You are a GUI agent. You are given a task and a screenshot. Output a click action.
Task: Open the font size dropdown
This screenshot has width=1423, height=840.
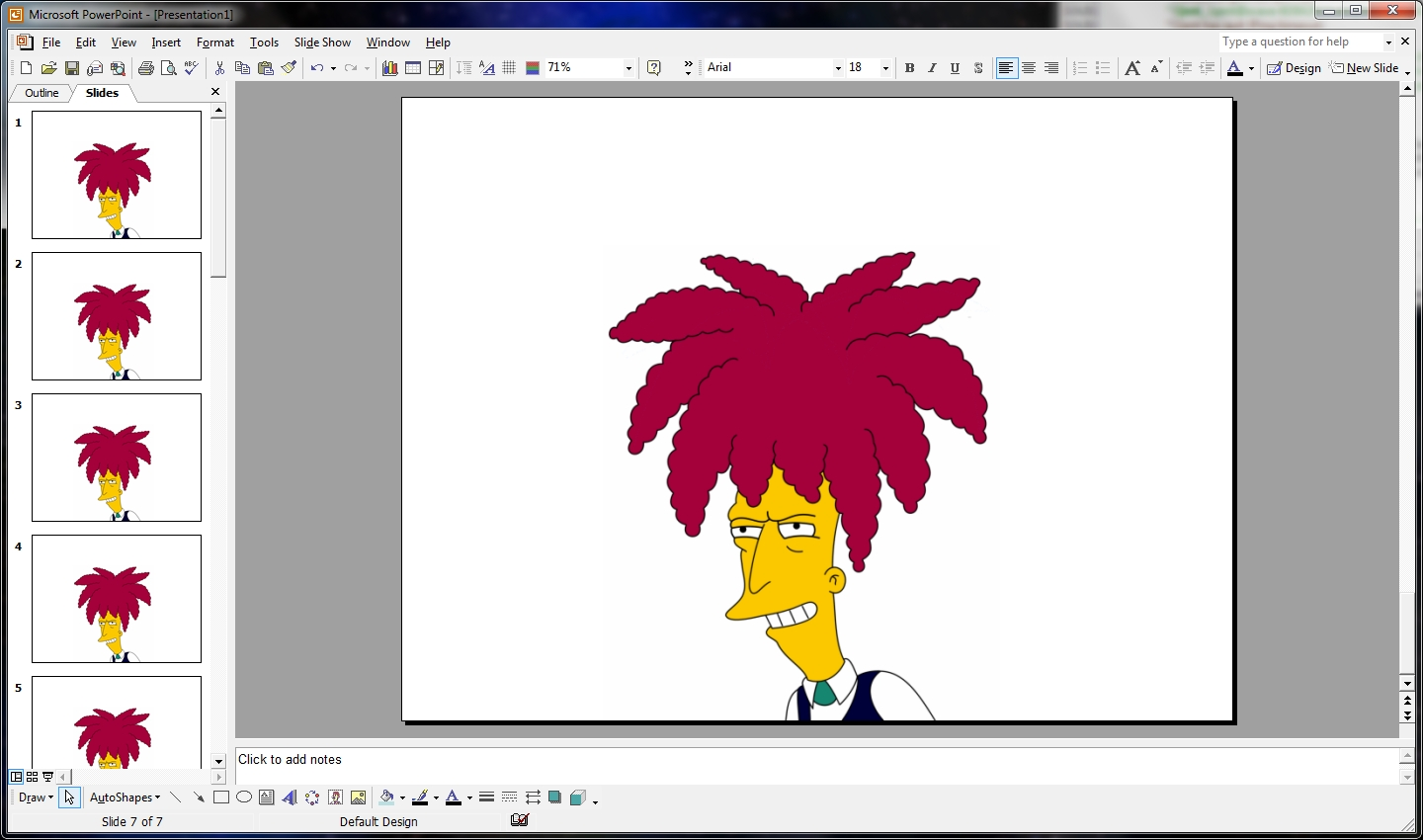885,68
